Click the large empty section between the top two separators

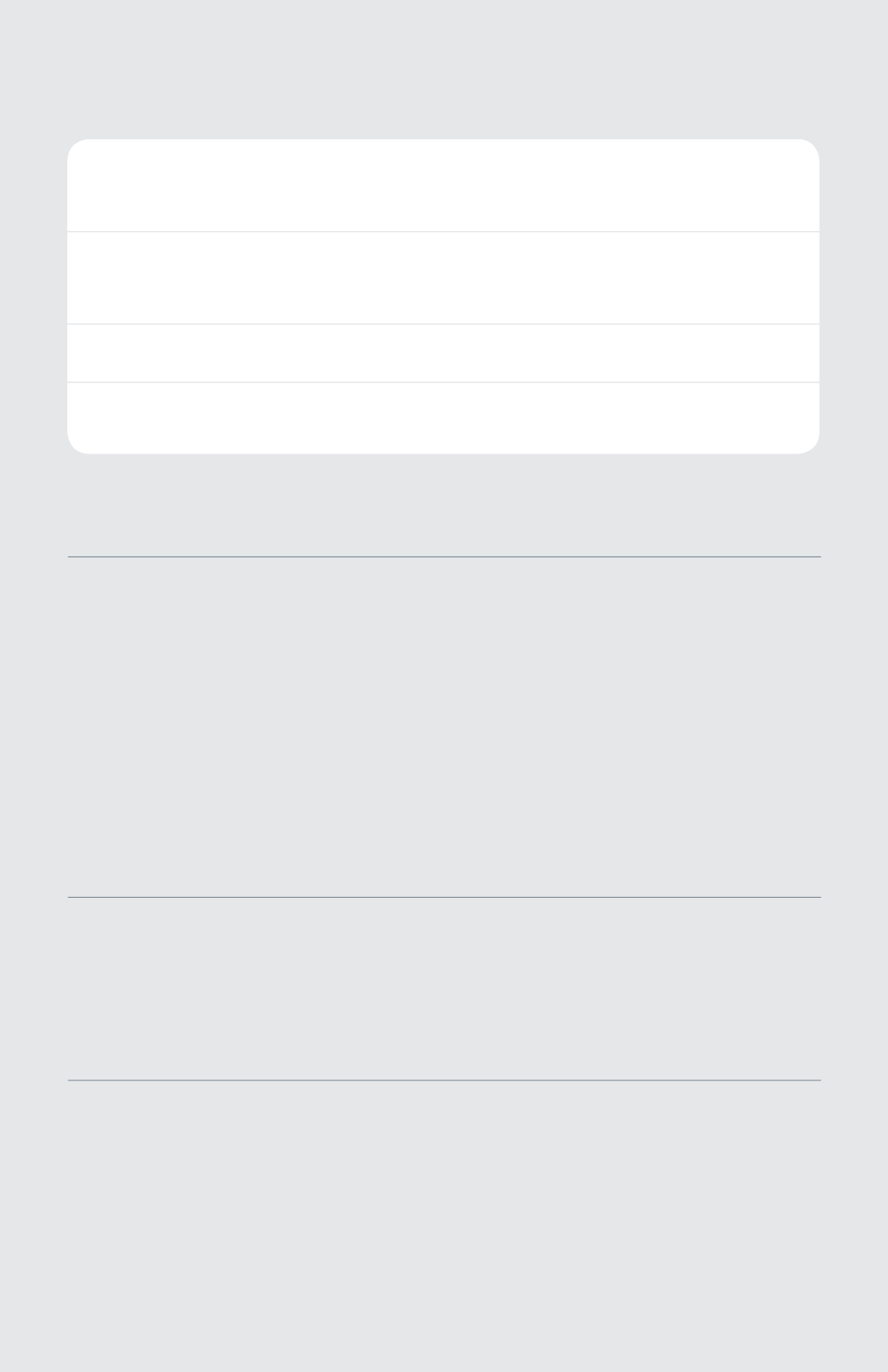click(x=444, y=727)
